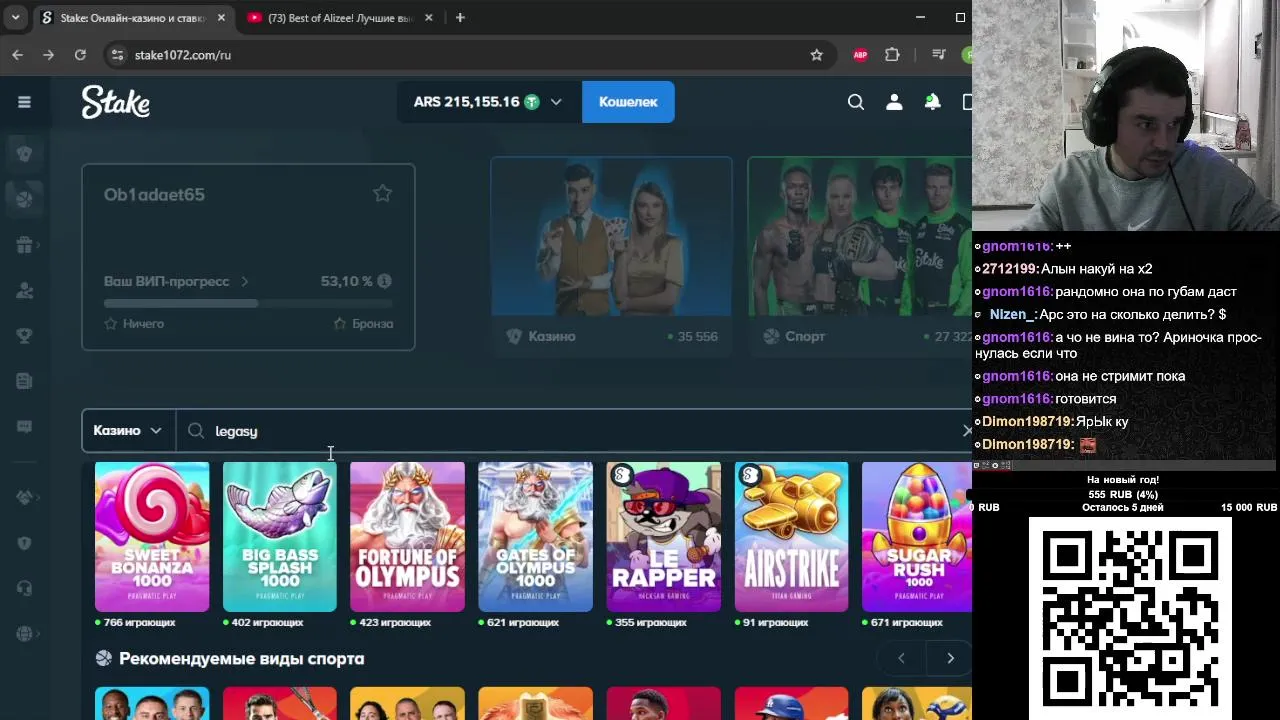Show previous recommended sports with left arrow

901,658
